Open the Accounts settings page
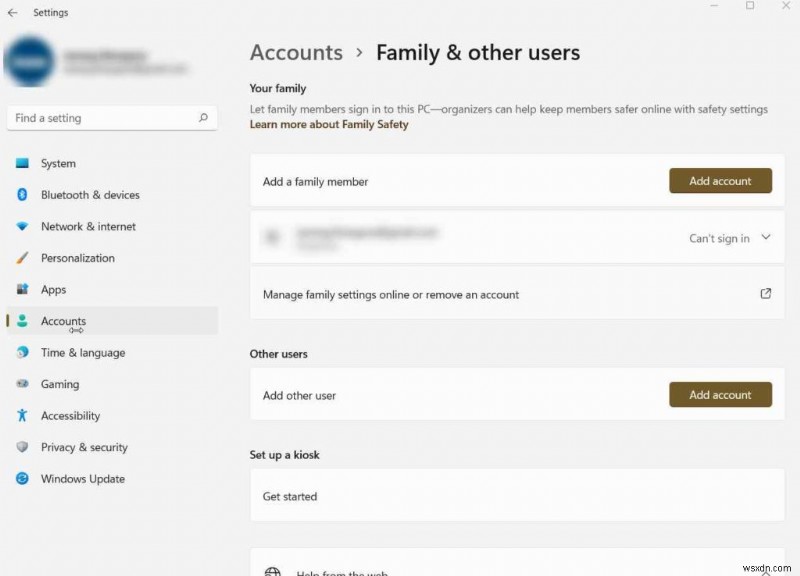 tap(63, 321)
